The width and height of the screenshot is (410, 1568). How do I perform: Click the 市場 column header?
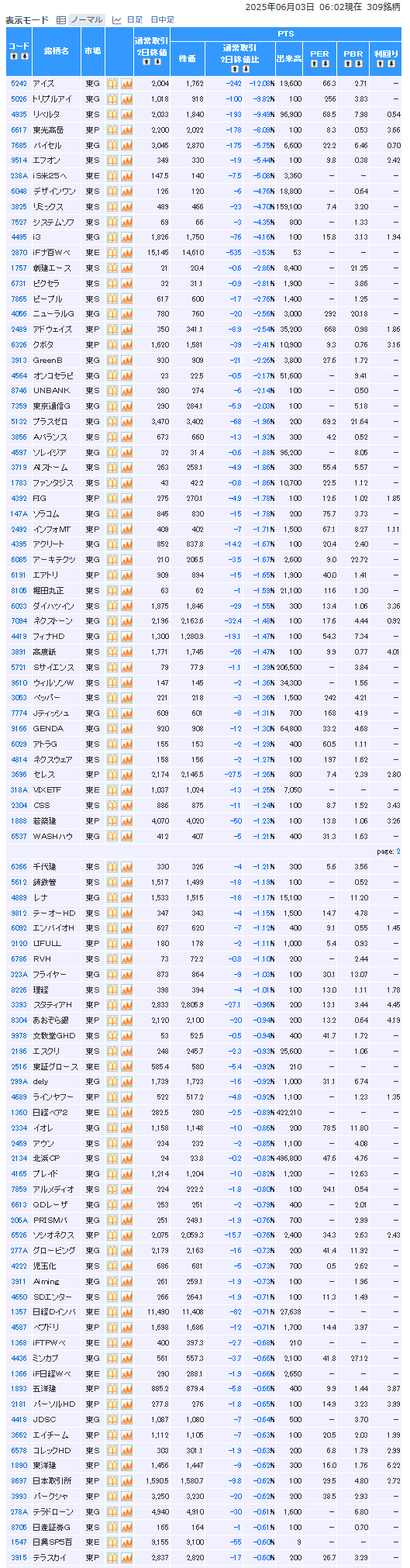(x=92, y=51)
